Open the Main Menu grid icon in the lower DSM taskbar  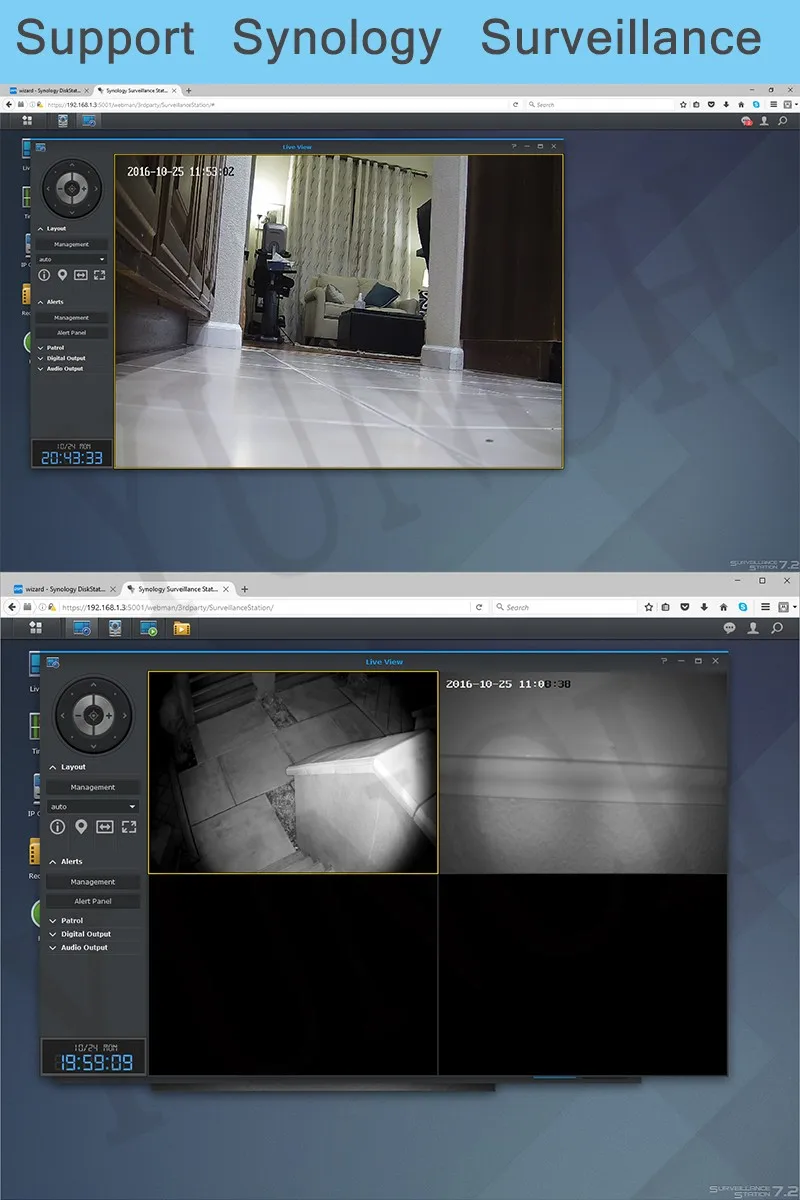36,628
